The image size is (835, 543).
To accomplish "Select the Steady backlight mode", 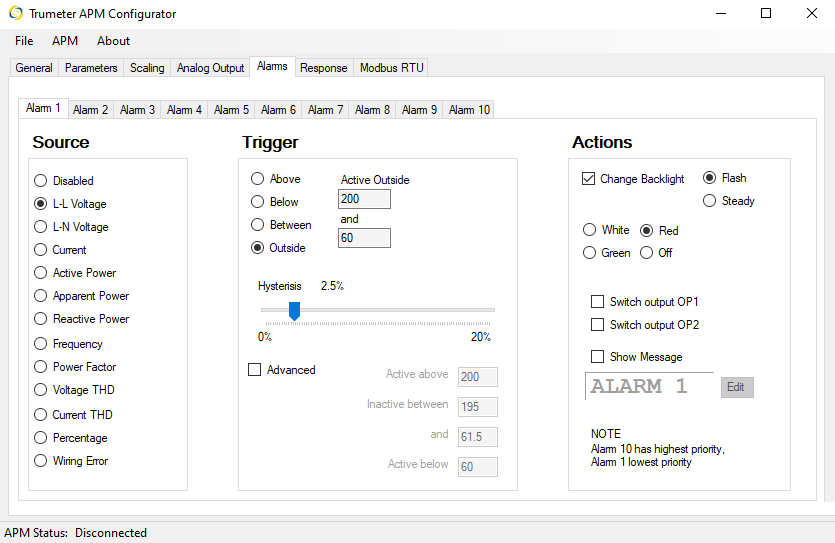I will (729, 201).
